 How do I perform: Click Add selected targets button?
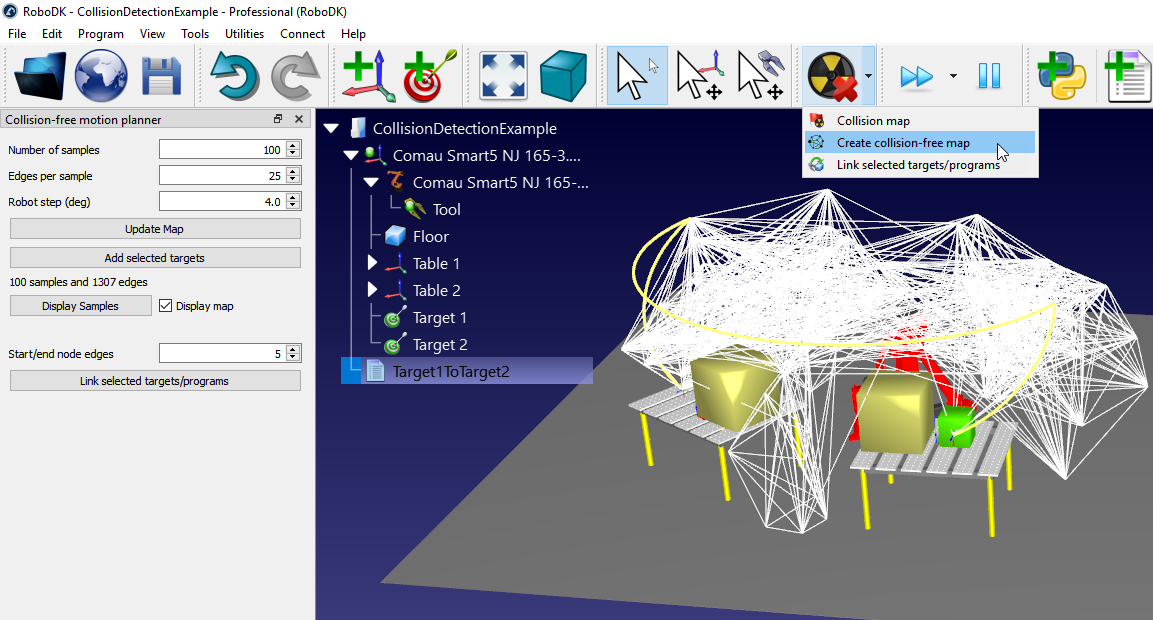[155, 257]
